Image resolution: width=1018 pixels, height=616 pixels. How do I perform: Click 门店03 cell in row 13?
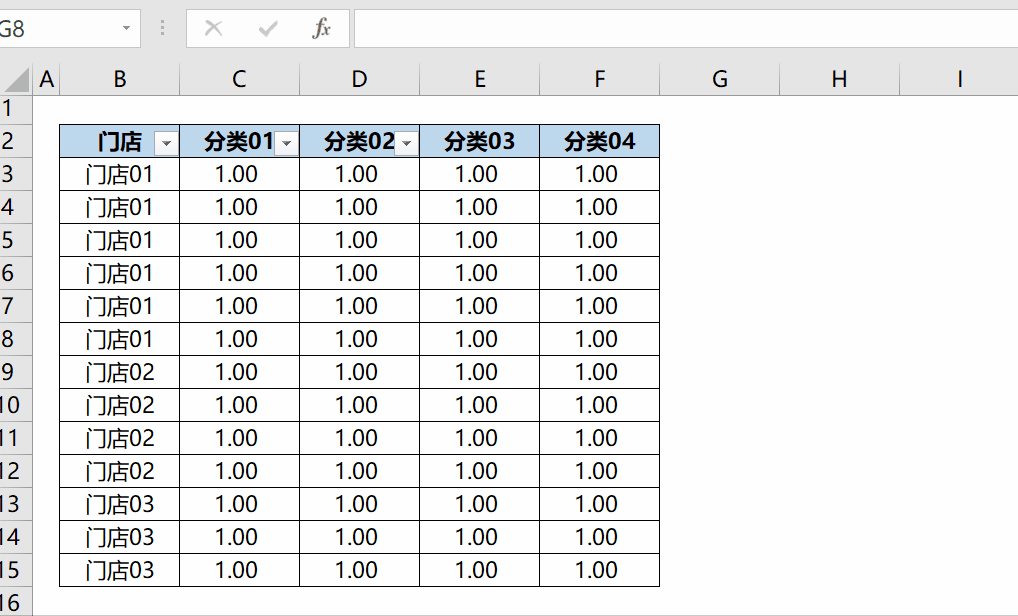(119, 504)
